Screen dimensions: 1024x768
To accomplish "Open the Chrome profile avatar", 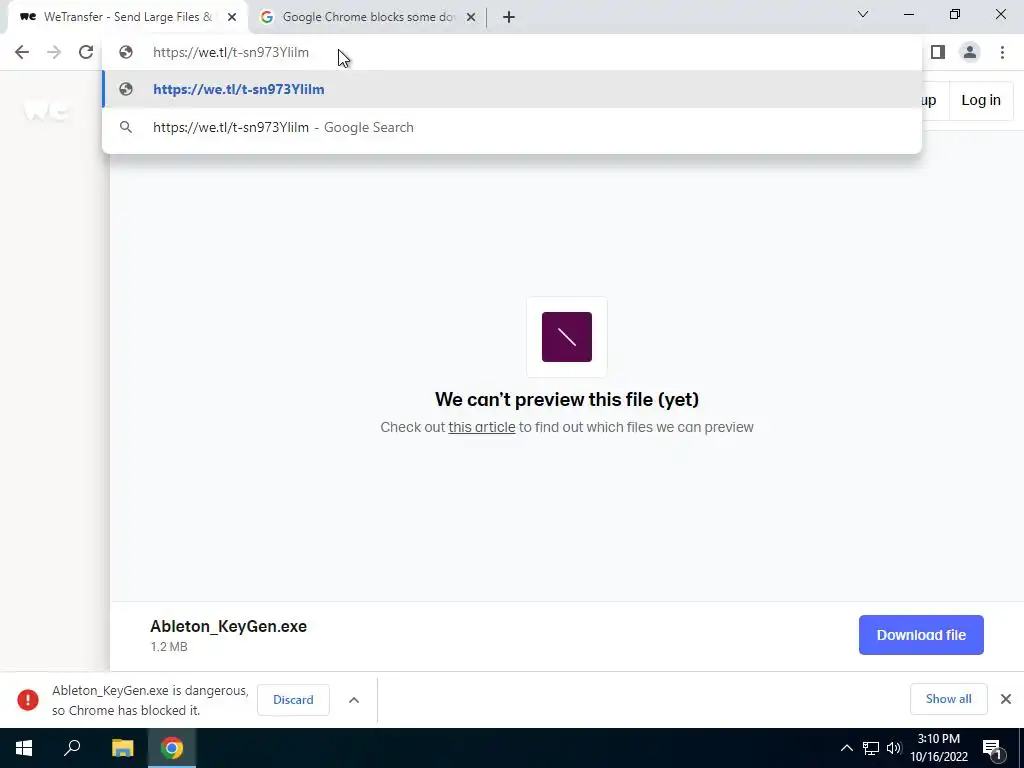I will (x=970, y=52).
